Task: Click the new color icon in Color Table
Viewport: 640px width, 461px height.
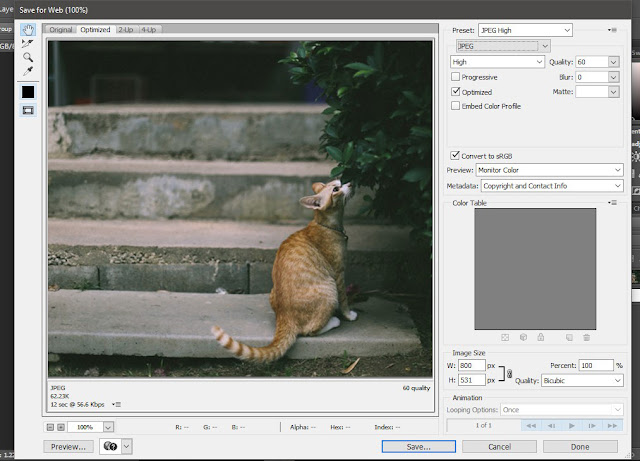Action: (x=569, y=337)
